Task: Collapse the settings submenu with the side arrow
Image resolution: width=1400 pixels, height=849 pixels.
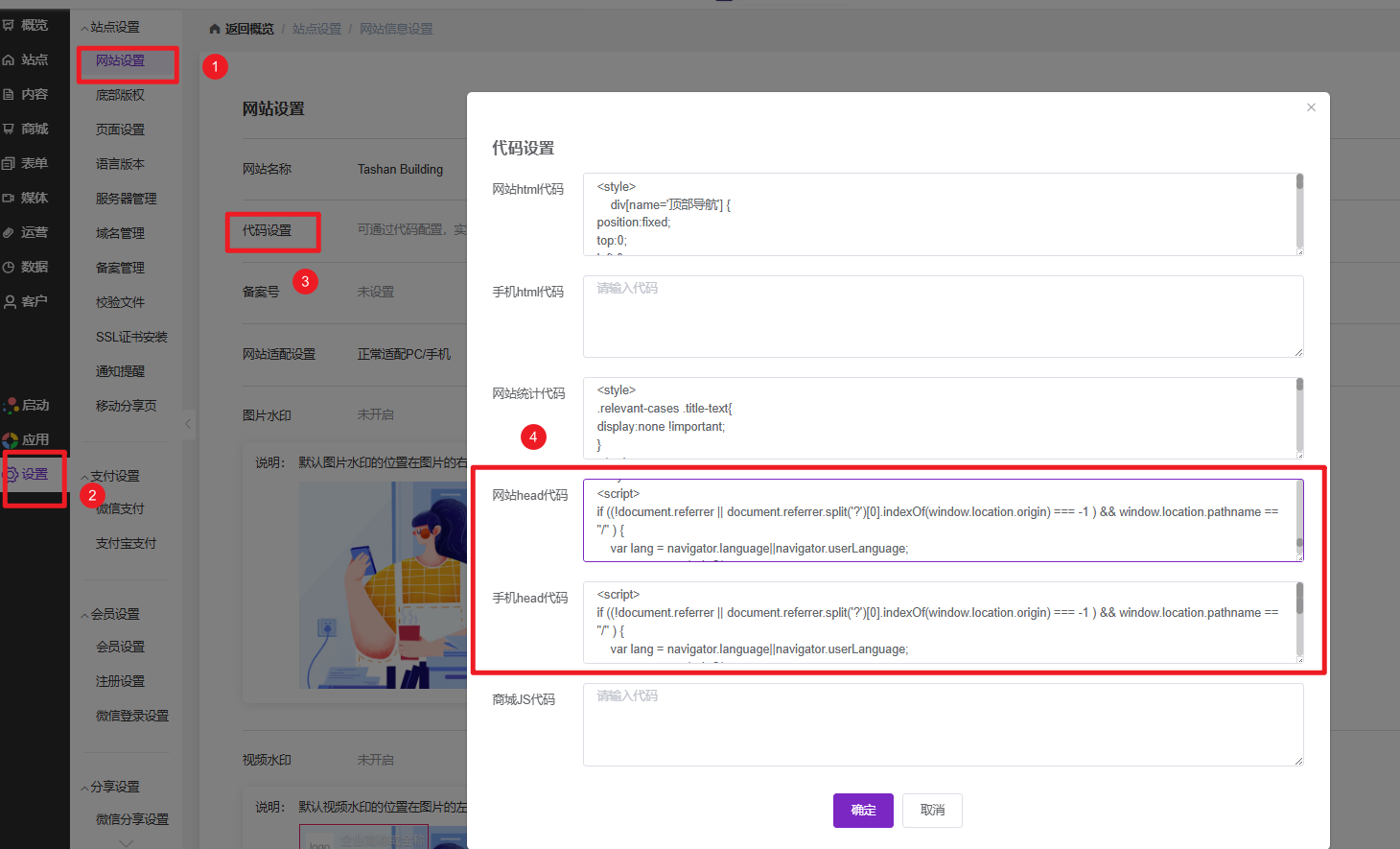Action: click(x=188, y=423)
